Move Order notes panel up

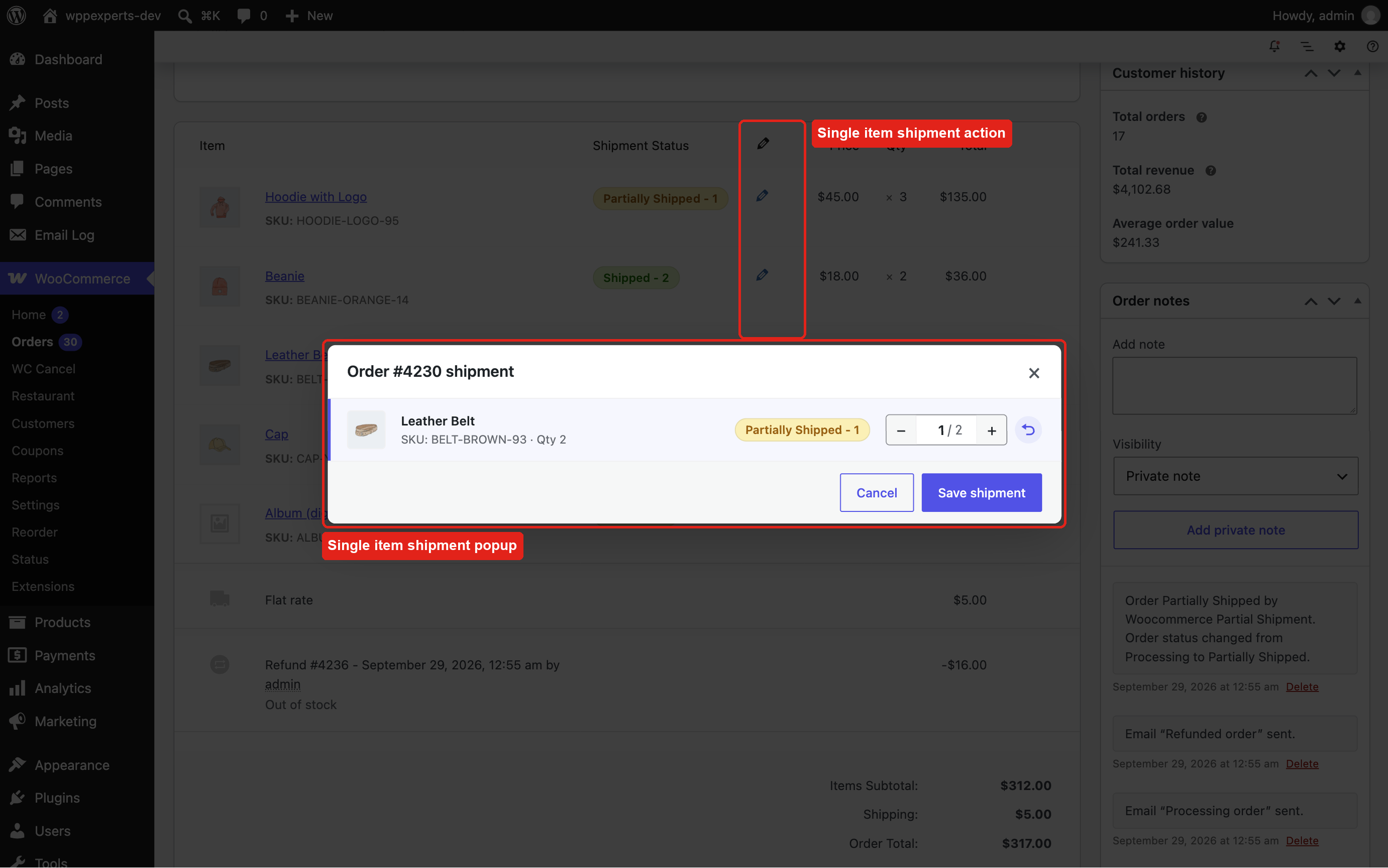[1311, 301]
